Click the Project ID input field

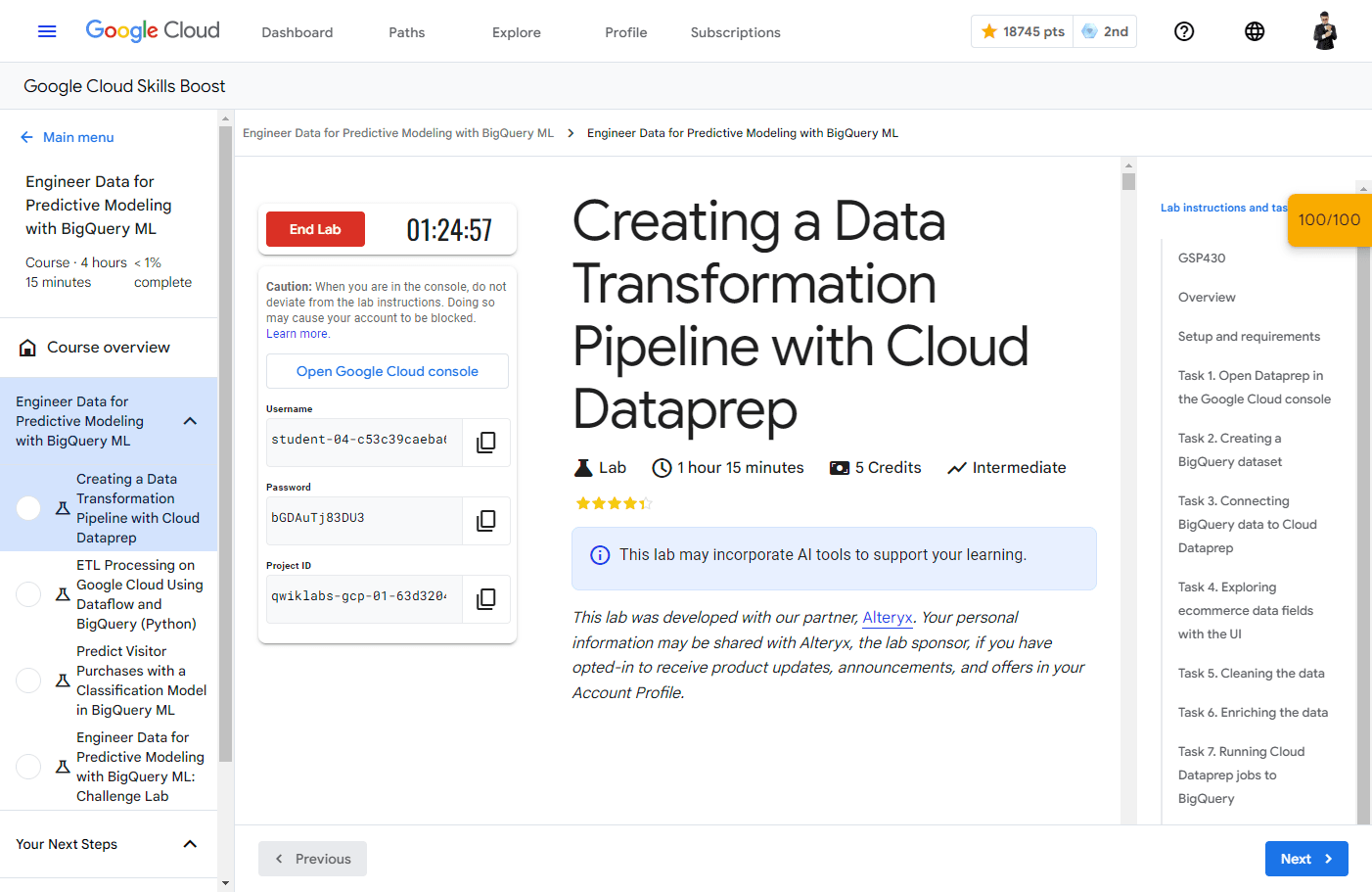pos(364,598)
